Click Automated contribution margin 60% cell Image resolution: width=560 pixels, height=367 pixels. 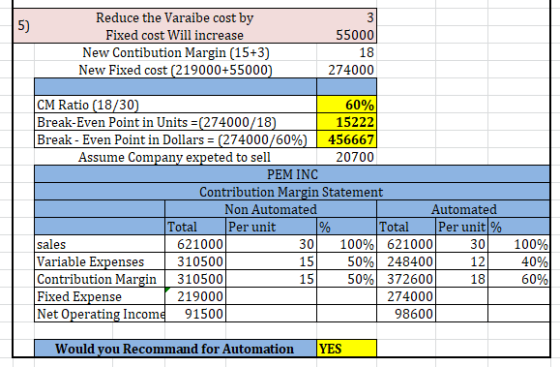click(519, 279)
